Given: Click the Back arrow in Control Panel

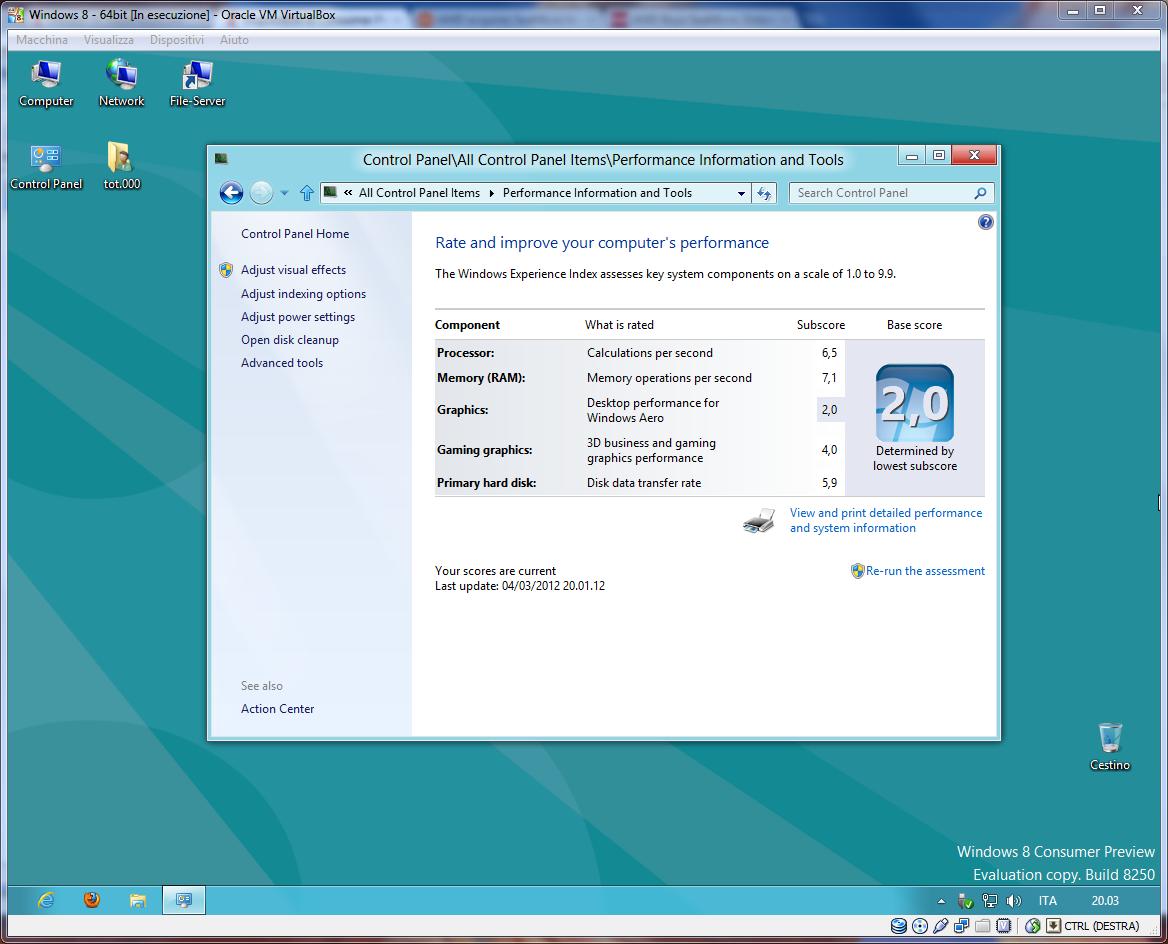Looking at the screenshot, I should pos(232,193).
